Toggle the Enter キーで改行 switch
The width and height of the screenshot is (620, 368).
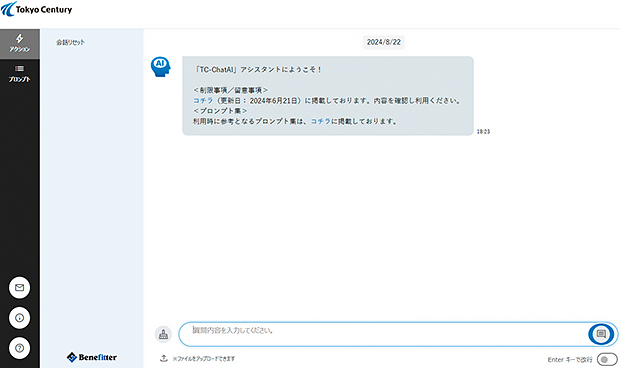tap(607, 360)
